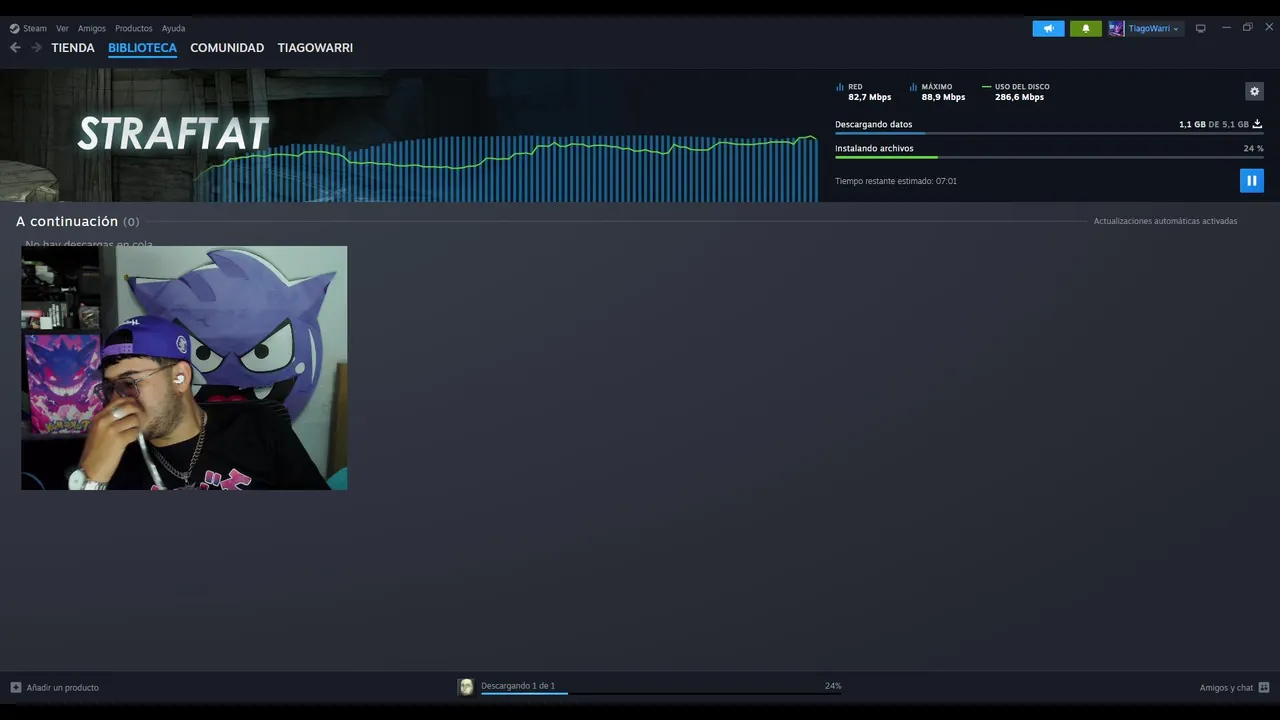Pause the STRAFTAT download
Image resolution: width=1280 pixels, height=720 pixels.
[x=1251, y=180]
